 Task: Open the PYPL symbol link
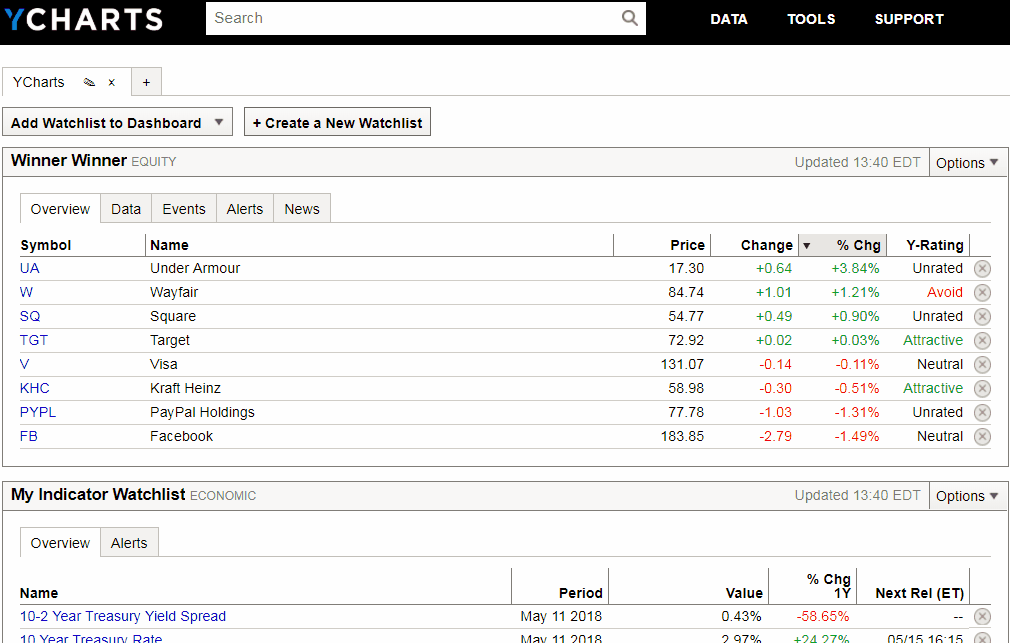[38, 412]
